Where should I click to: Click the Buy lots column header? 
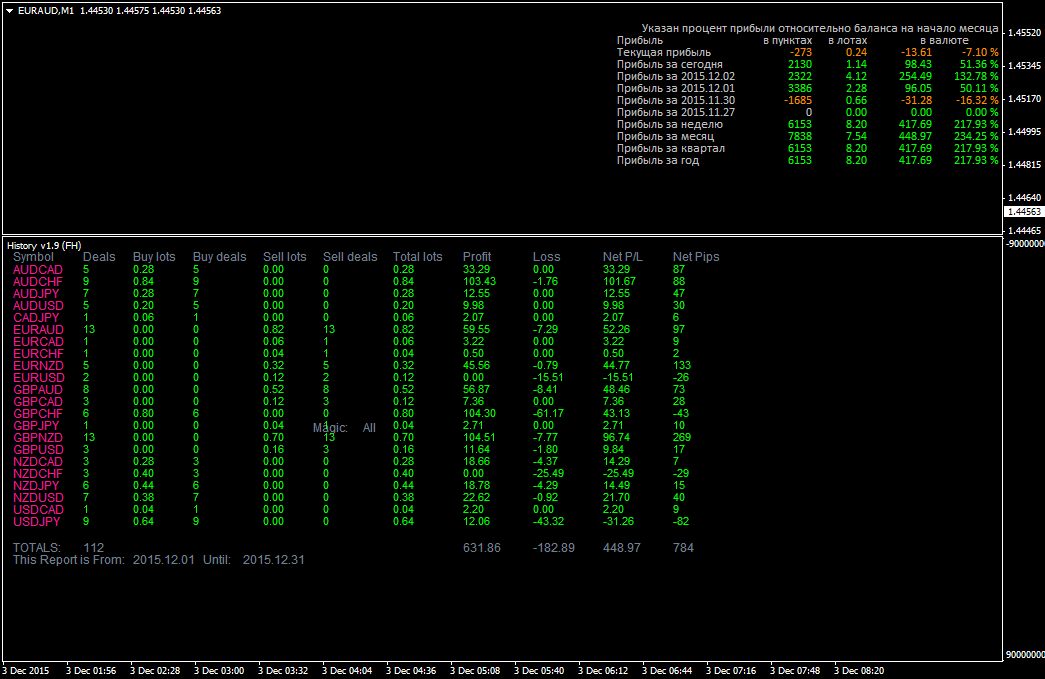coord(154,257)
